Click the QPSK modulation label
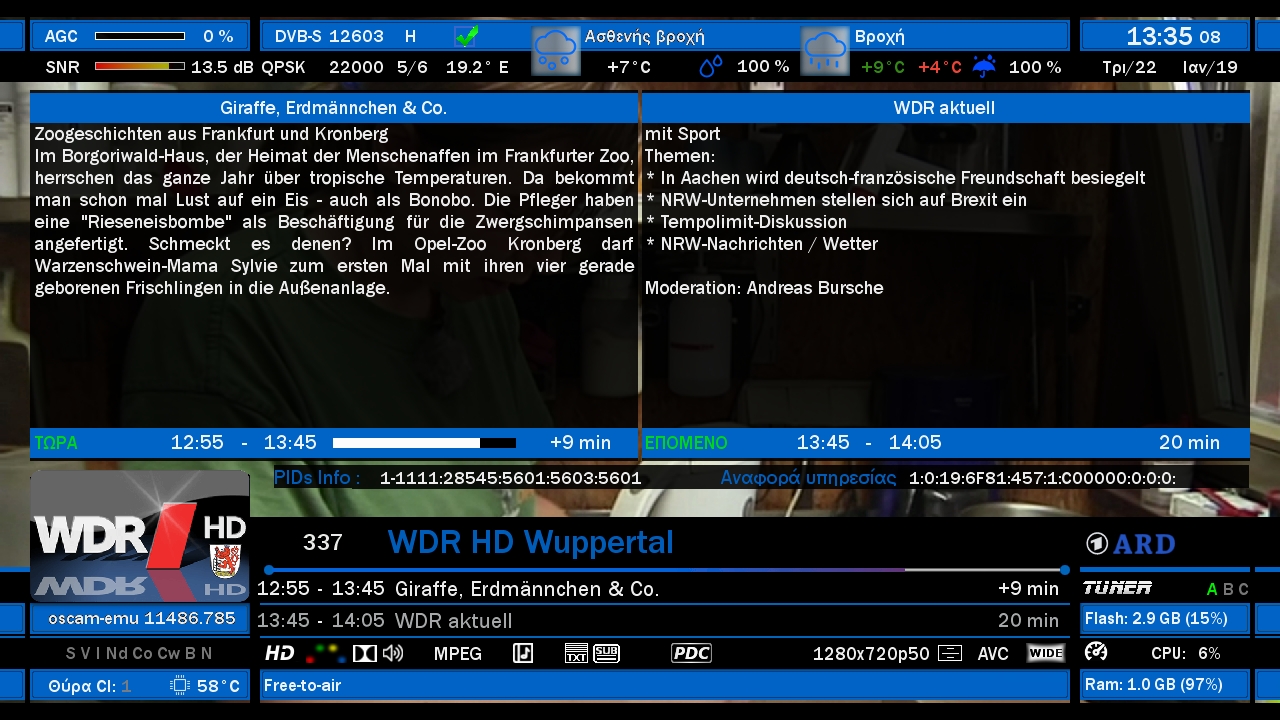This screenshot has width=1280, height=720. (284, 67)
